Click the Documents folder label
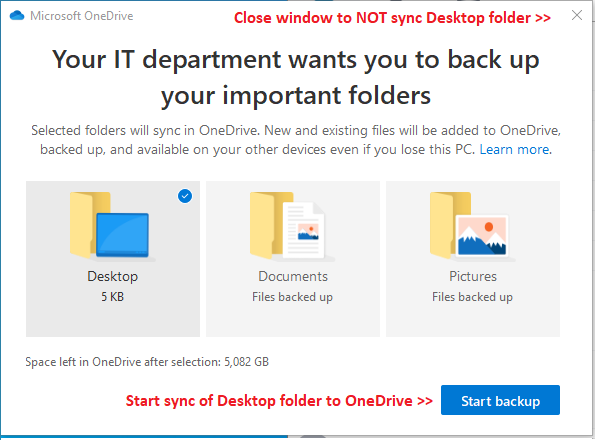Screen dimensions: 595x440 [293, 276]
